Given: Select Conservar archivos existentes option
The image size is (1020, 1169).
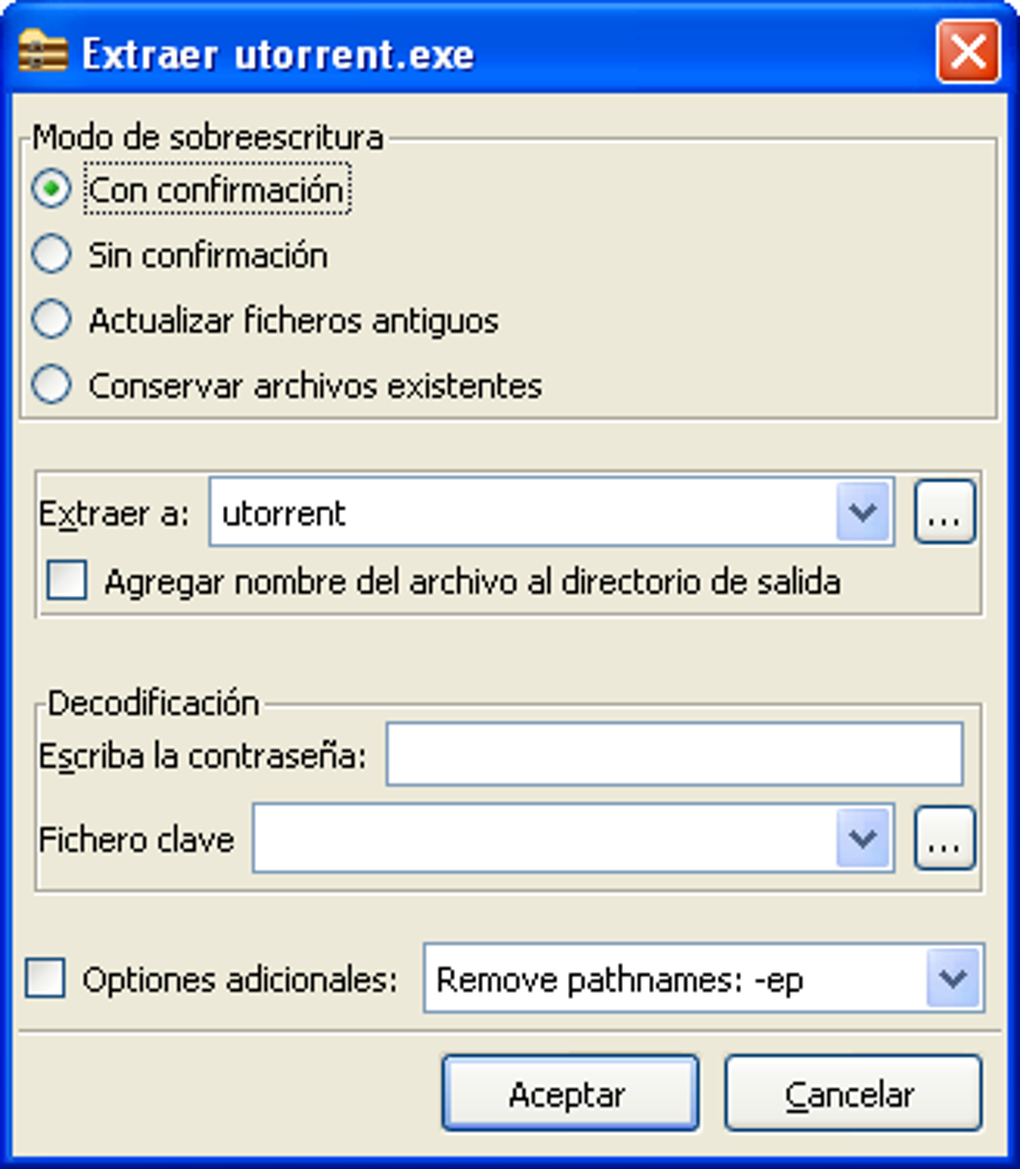Looking at the screenshot, I should click(51, 385).
